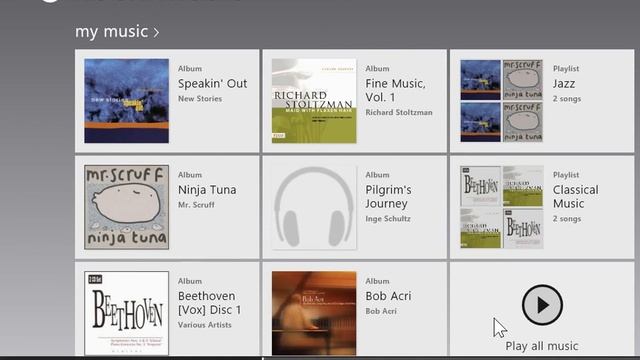Click the Various Artists label
This screenshot has width=640, height=360.
tap(204, 325)
